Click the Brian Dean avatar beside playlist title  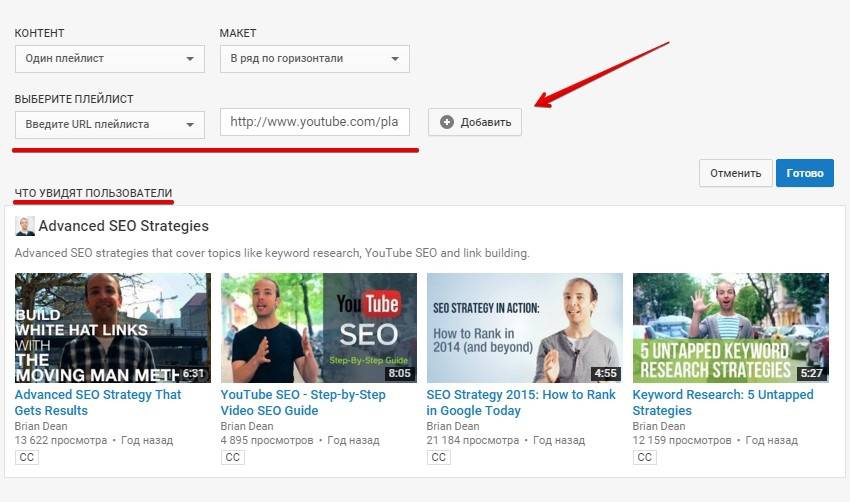tap(25, 226)
